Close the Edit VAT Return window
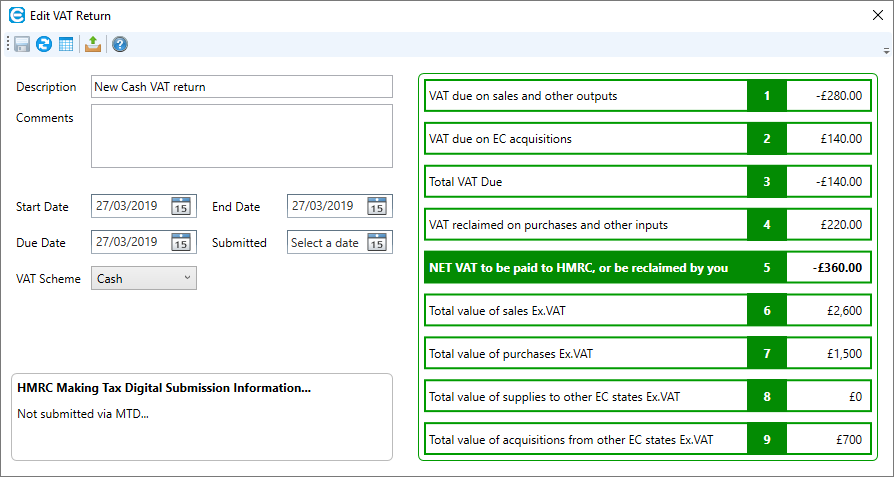The width and height of the screenshot is (894, 477). tap(877, 15)
